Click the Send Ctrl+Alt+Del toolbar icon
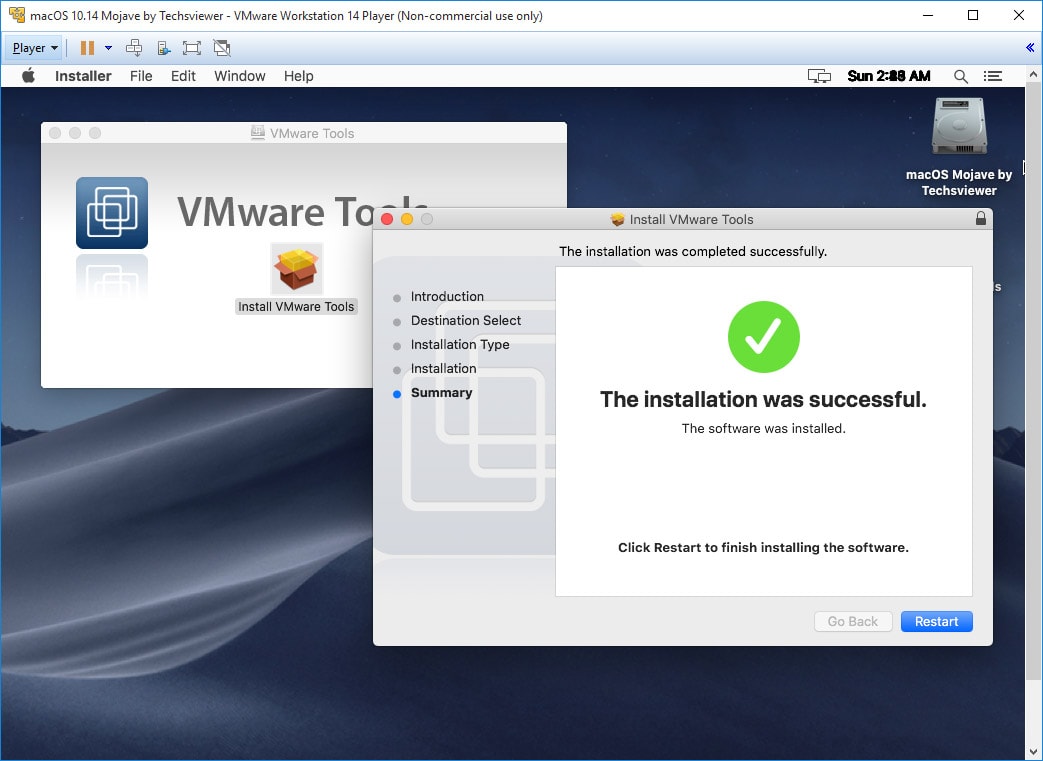This screenshot has width=1043, height=761. tap(134, 48)
